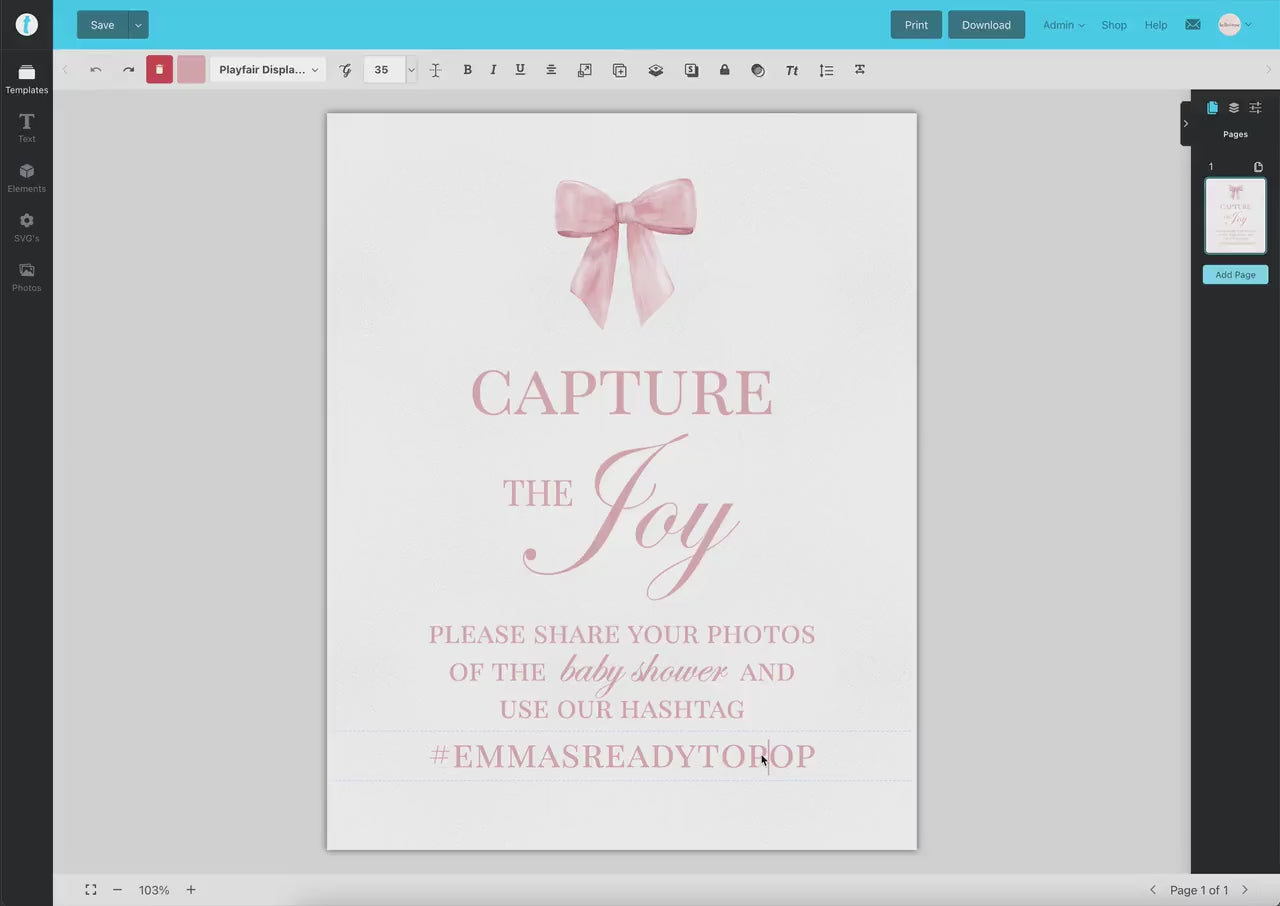The image size is (1280, 906).
Task: Open the layer ordering icon in toolbar
Action: pyautogui.click(x=655, y=70)
